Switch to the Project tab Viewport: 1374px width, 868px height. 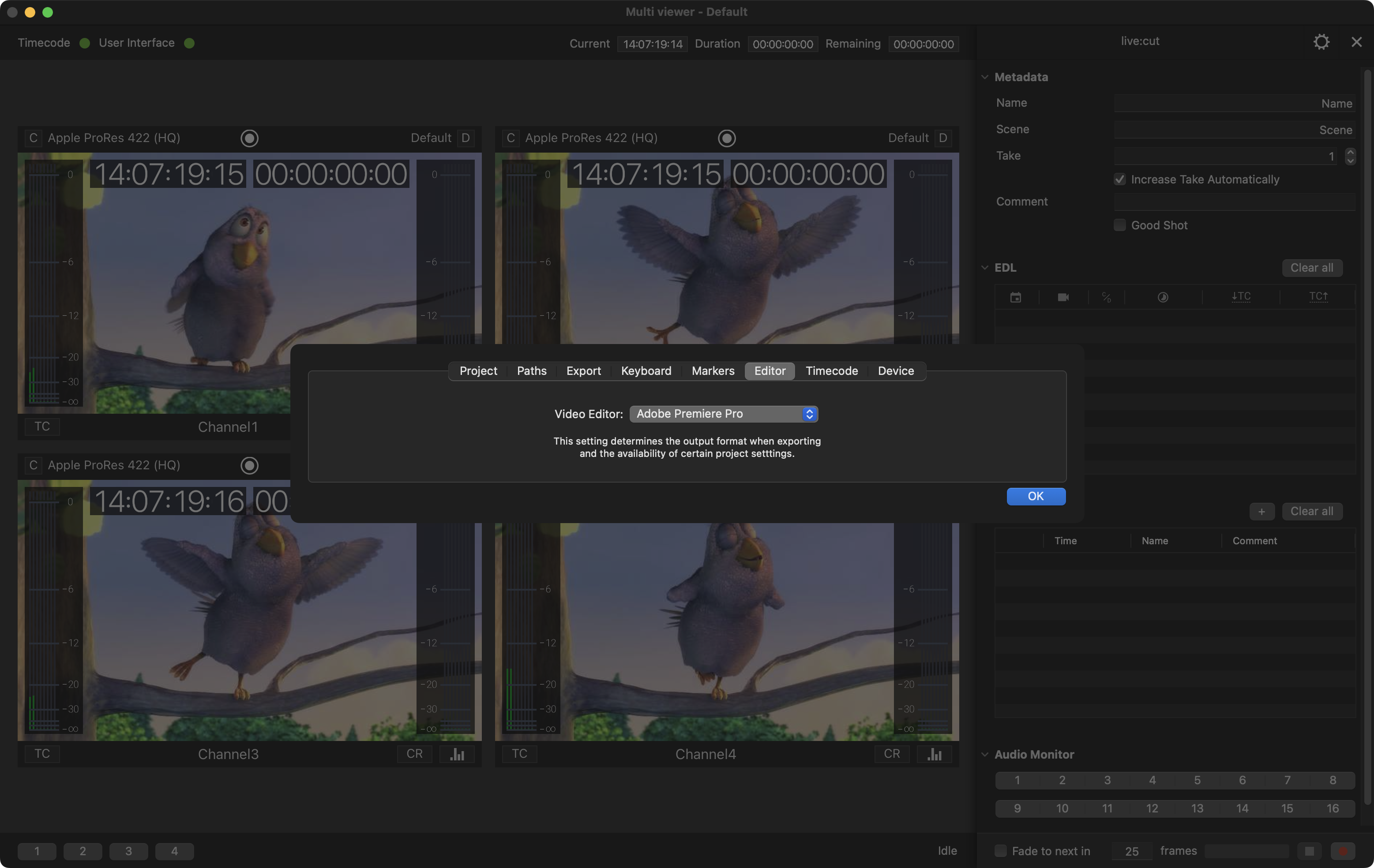[478, 371]
